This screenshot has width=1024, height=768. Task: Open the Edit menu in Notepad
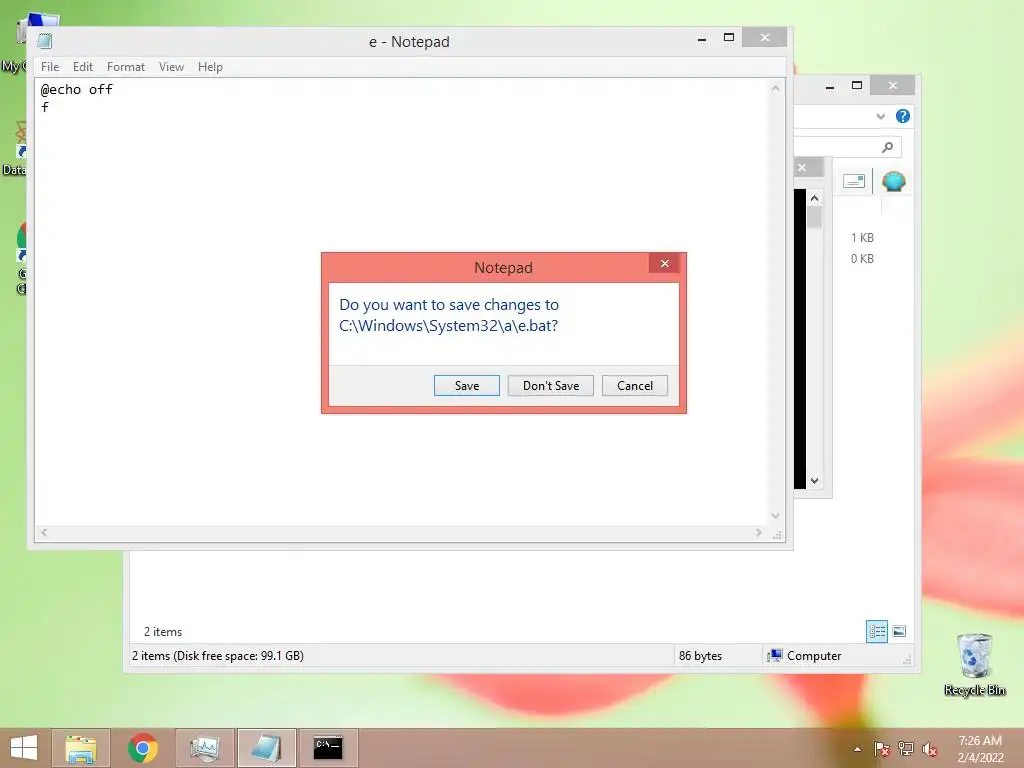point(82,67)
